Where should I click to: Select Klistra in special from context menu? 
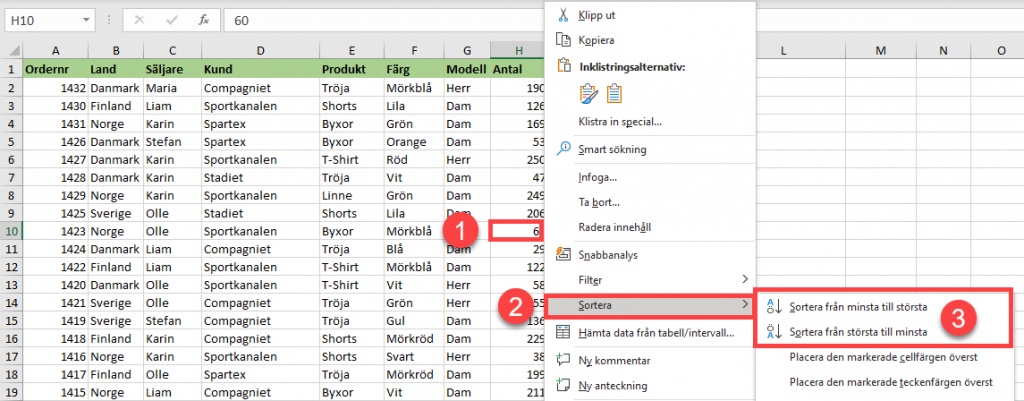(620, 122)
